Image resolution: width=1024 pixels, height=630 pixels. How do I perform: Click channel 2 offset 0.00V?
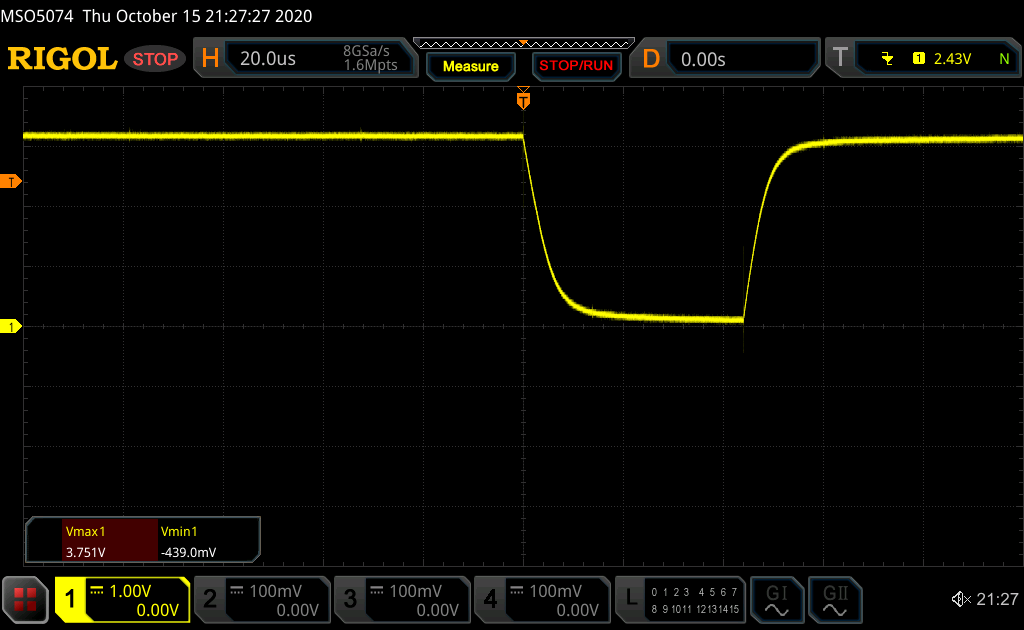pos(297,610)
